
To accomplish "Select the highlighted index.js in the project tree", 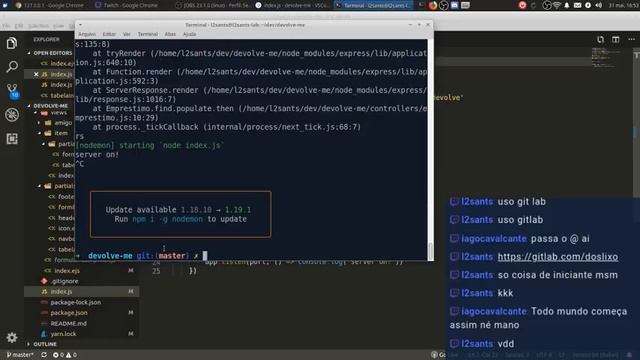I will point(82,291).
